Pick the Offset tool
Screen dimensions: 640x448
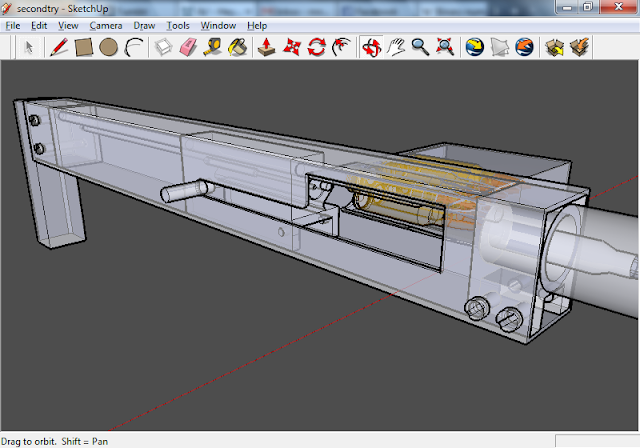click(x=342, y=47)
